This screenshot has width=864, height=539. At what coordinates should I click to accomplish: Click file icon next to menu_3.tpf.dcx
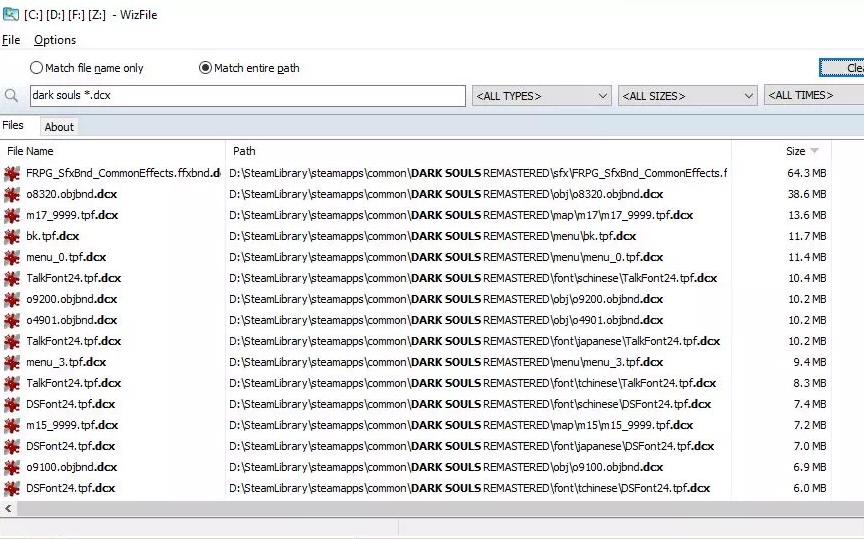click(x=12, y=362)
